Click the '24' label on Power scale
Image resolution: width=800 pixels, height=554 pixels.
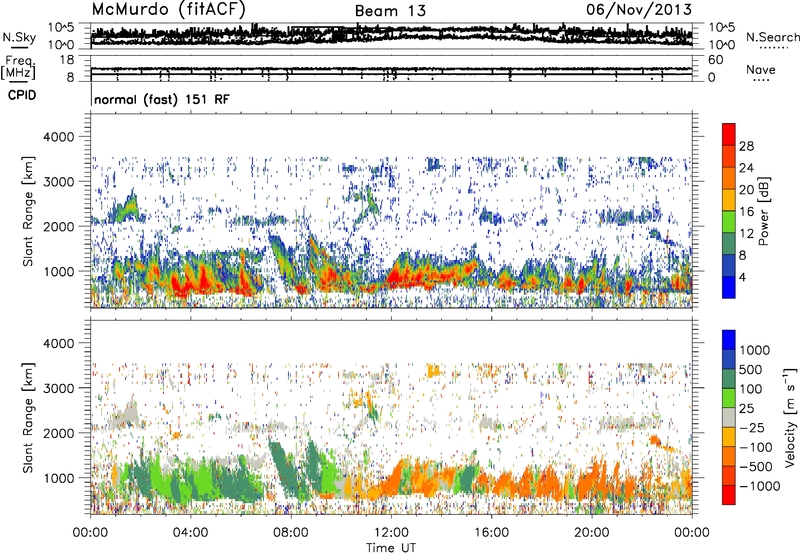746,168
